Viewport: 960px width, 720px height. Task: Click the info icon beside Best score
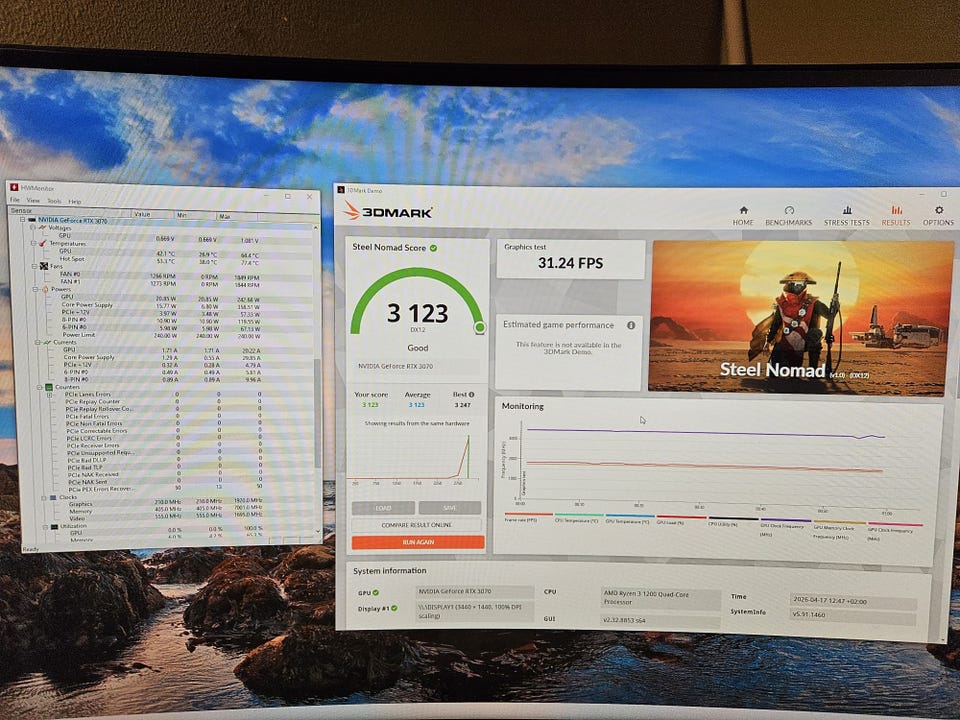pos(471,395)
